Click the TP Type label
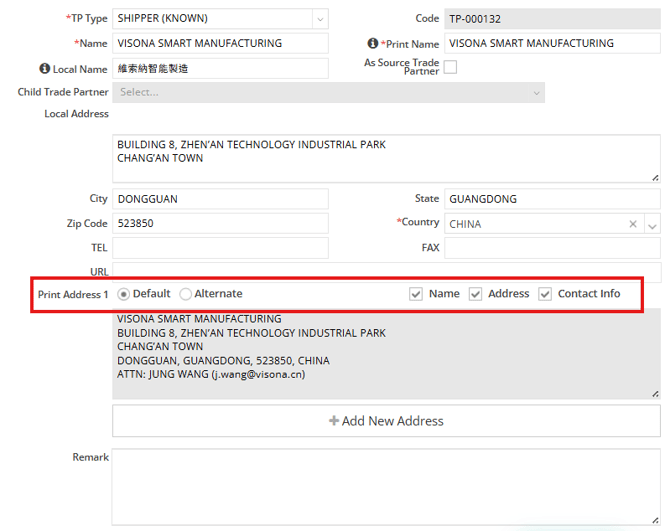 click(86, 19)
